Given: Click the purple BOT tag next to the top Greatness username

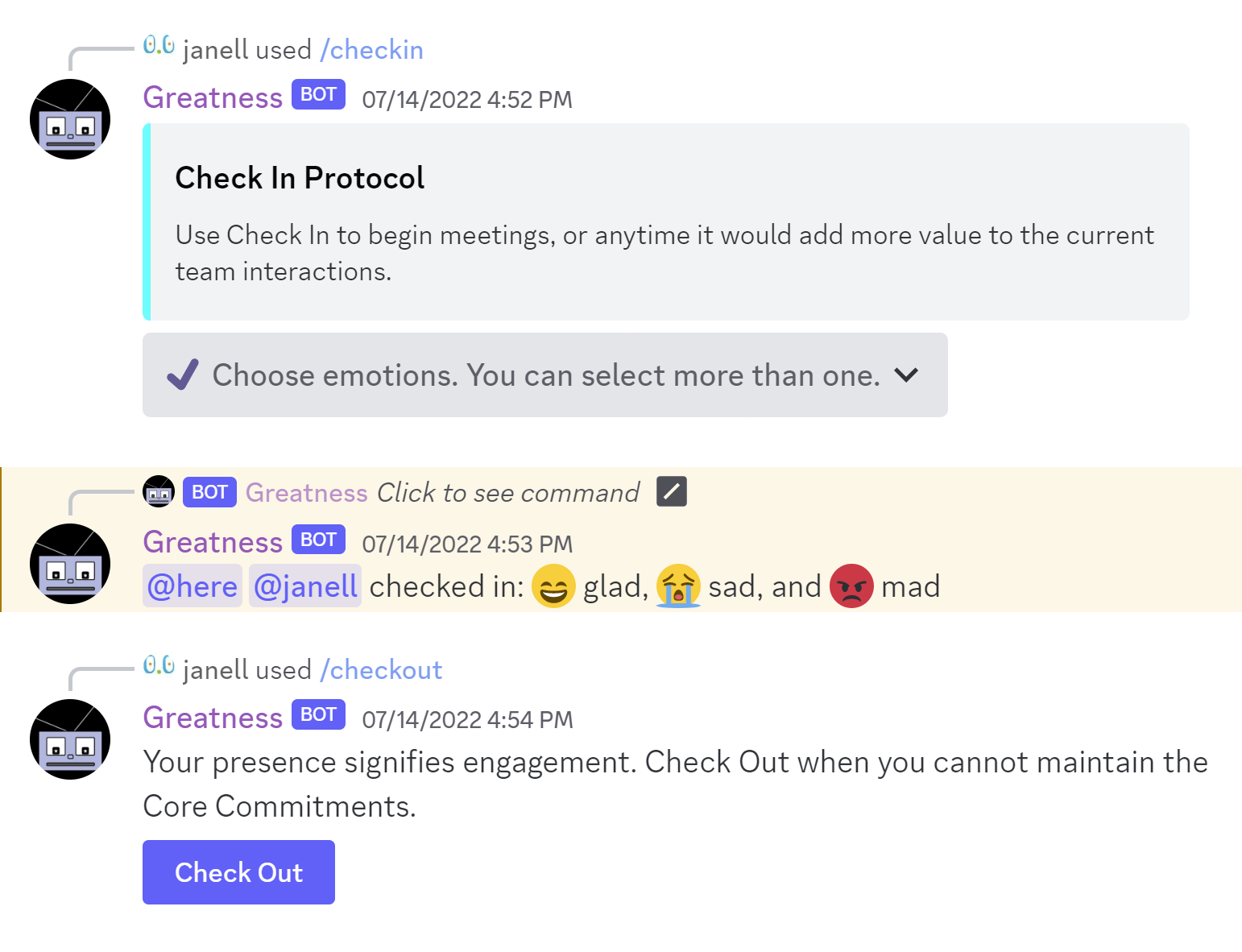Looking at the screenshot, I should [x=317, y=94].
